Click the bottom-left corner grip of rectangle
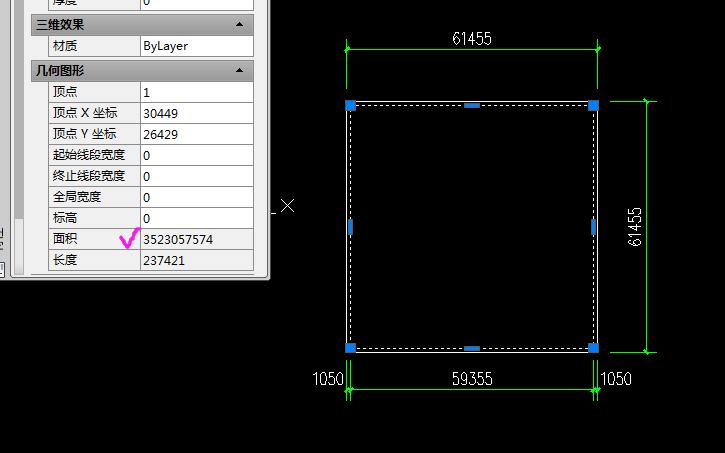The image size is (725, 453). coord(350,348)
